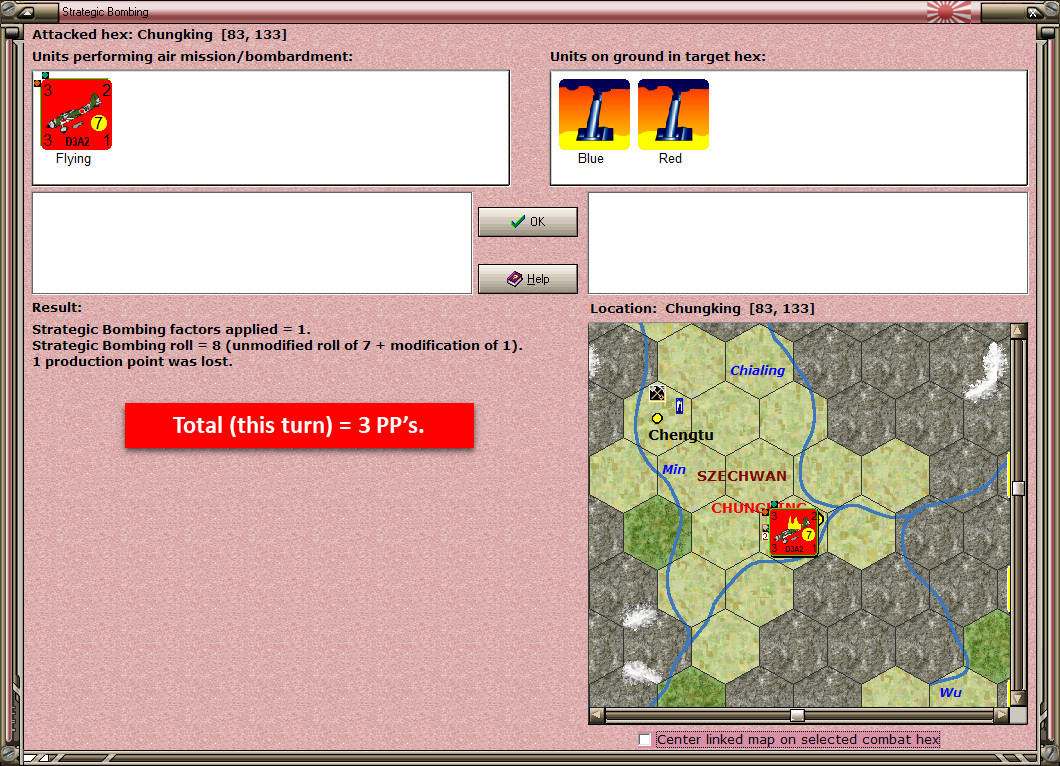Click the window menu icon left of Strategic Bombing title
Viewport: 1060px width, 766px height.
click(x=26, y=11)
